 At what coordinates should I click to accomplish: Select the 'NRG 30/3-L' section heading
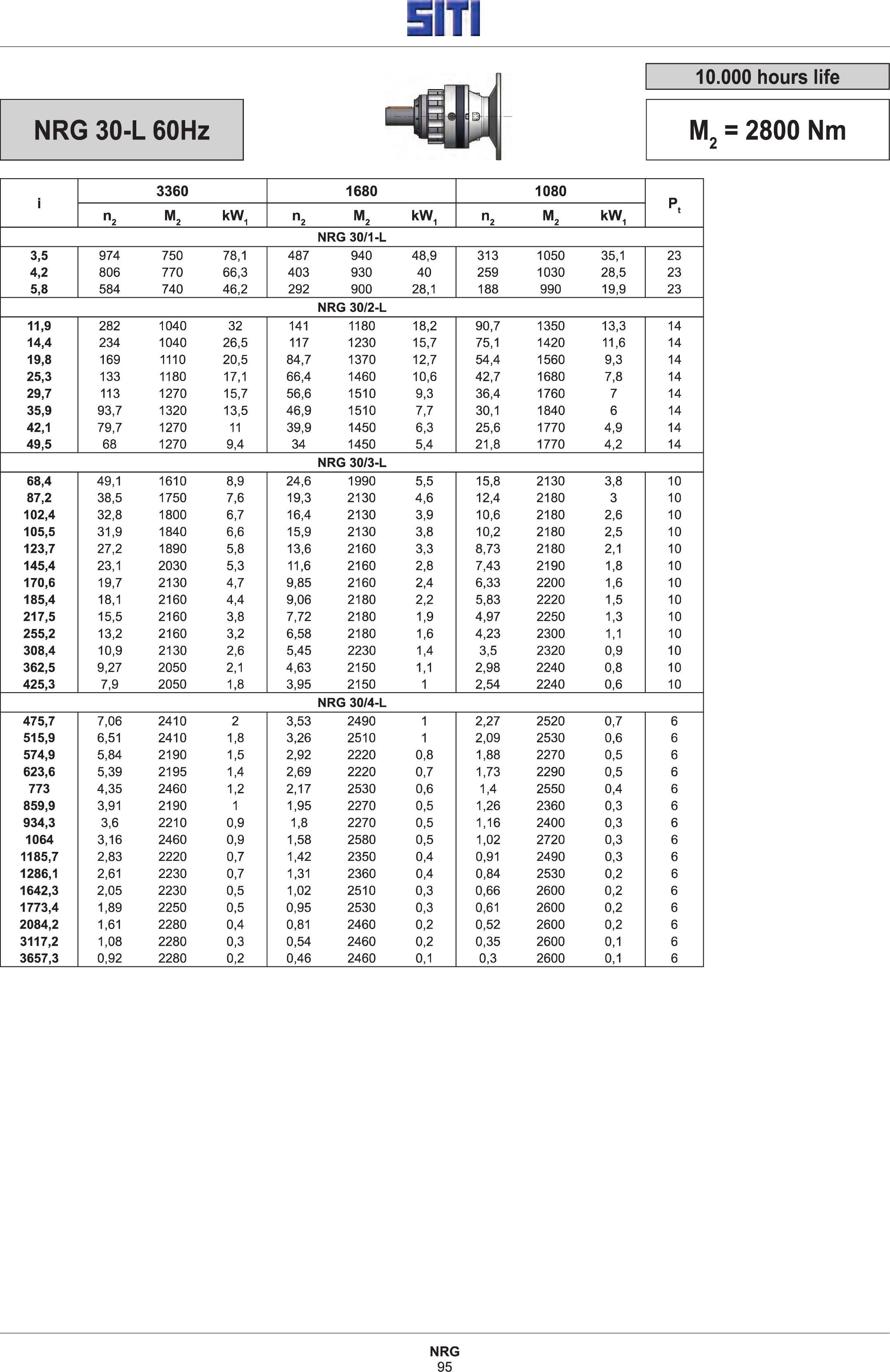[x=352, y=463]
